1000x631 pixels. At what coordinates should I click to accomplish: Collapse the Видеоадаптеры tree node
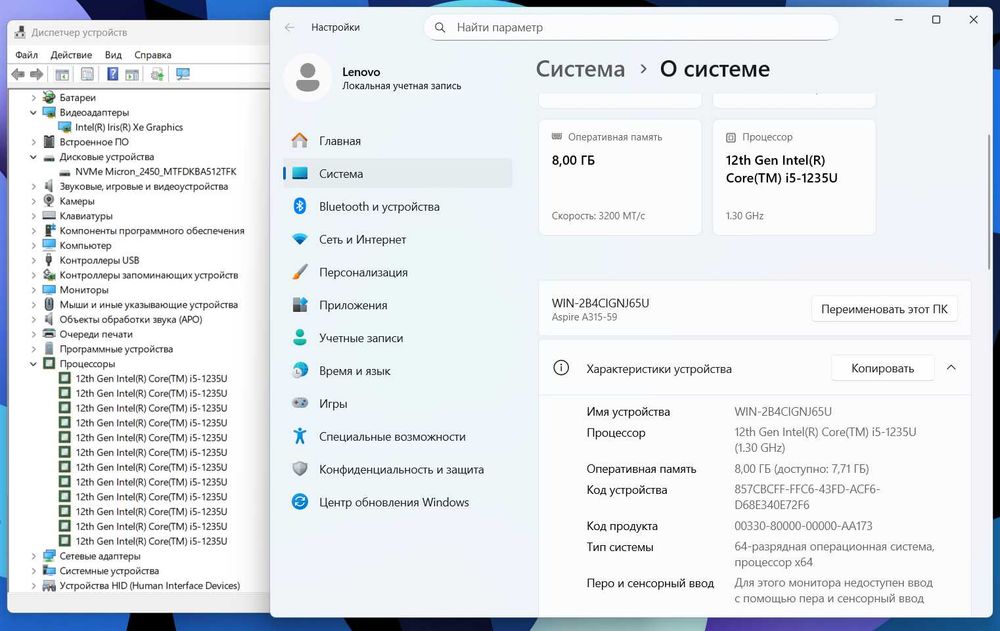tap(34, 112)
